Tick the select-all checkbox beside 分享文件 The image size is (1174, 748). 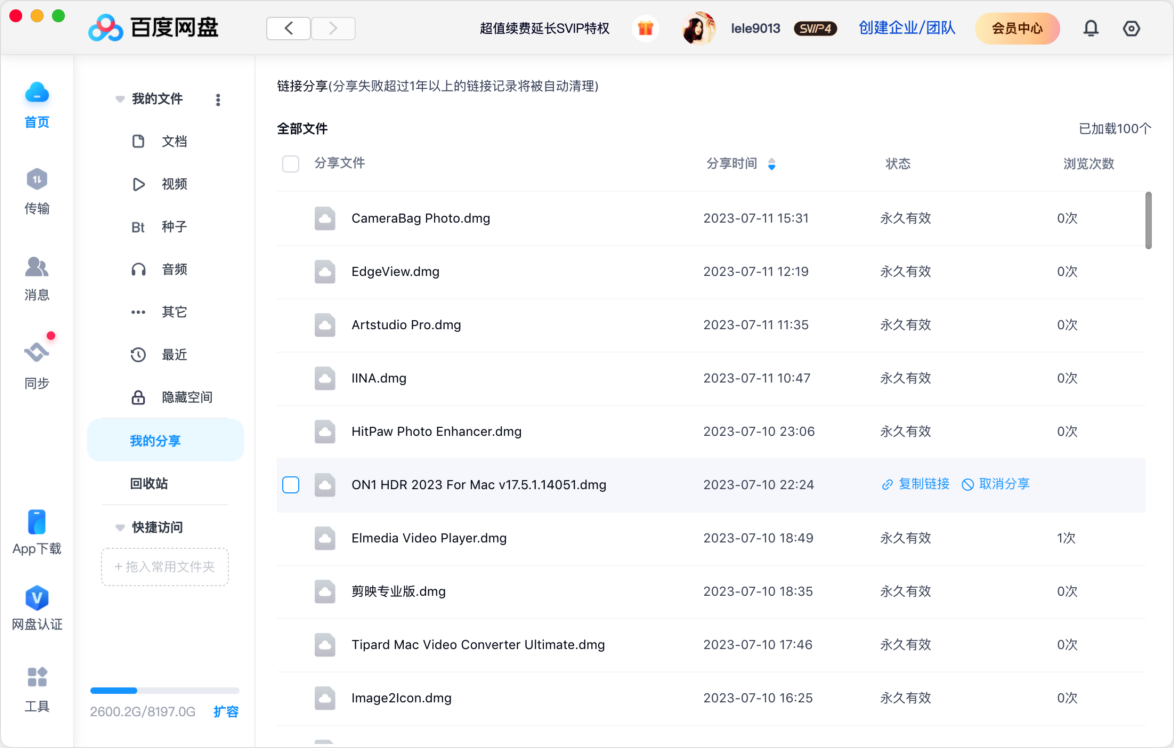point(291,164)
